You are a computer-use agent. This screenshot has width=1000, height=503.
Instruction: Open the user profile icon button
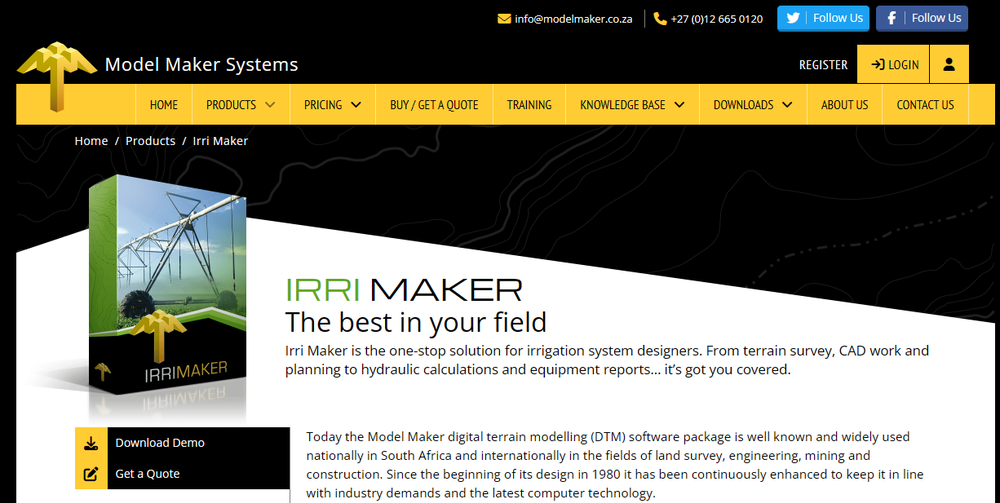click(949, 64)
